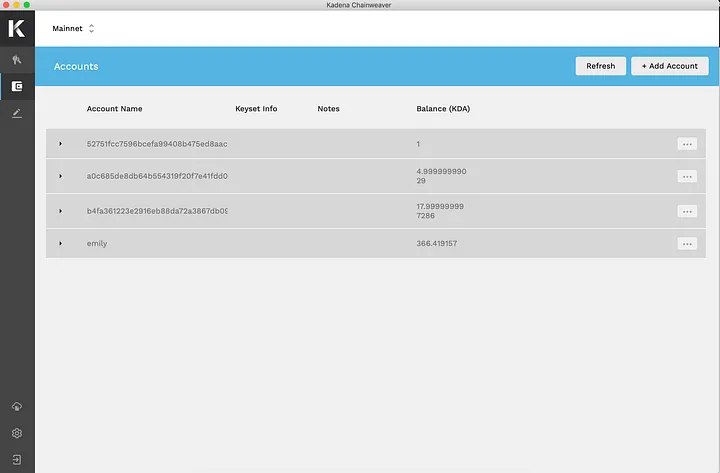Open more options for emily account
This screenshot has width=720, height=473.
[x=687, y=244]
